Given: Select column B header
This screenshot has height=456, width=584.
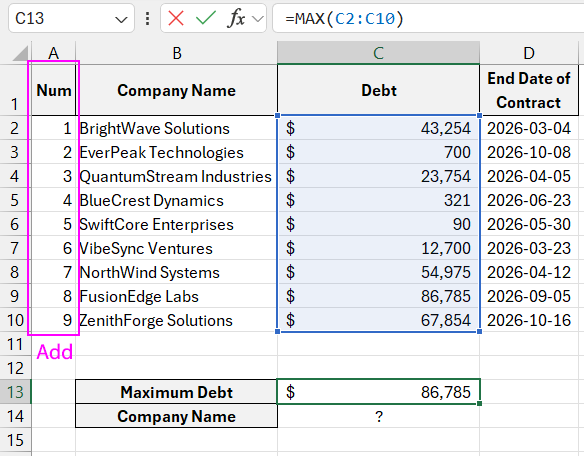Looking at the screenshot, I should 177,53.
